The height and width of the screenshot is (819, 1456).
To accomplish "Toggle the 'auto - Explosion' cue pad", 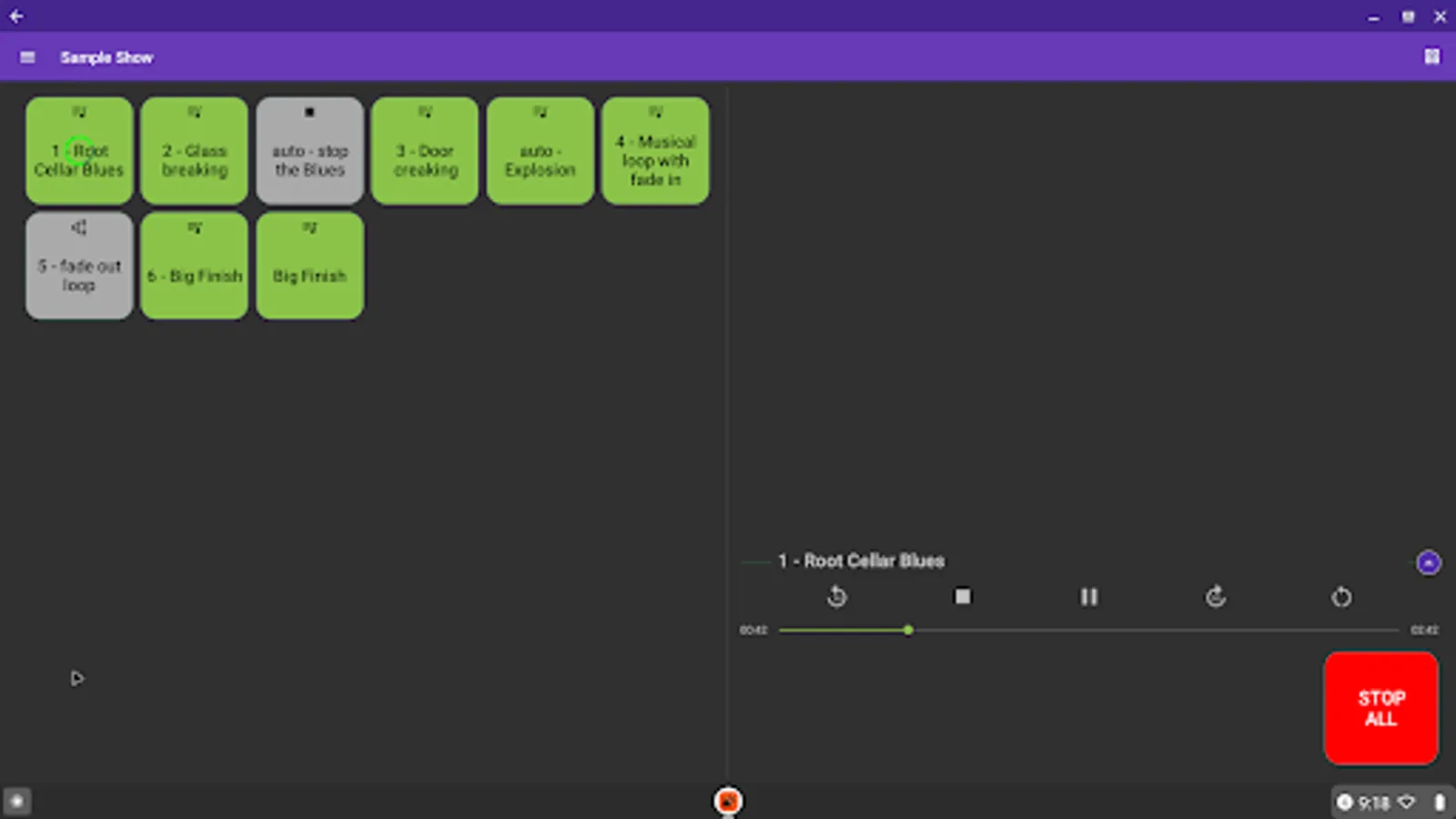I will 540,150.
